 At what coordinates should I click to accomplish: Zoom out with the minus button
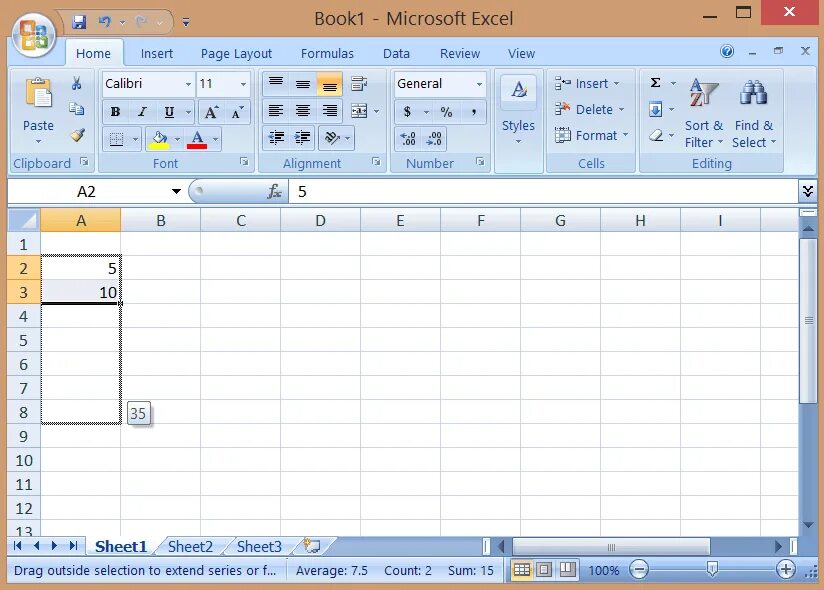[x=639, y=569]
